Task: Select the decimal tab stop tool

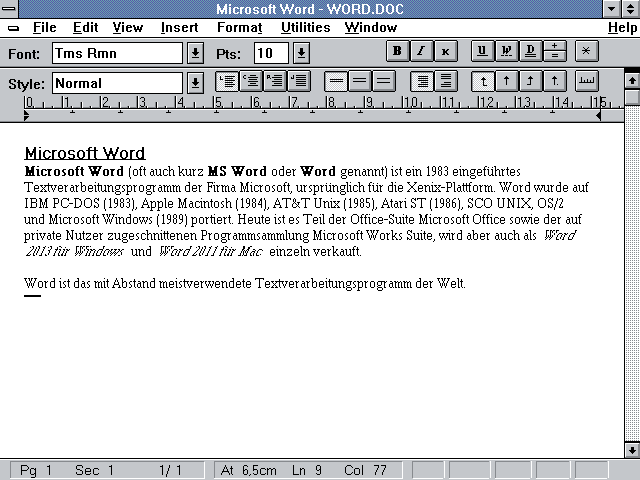Action: [x=555, y=81]
